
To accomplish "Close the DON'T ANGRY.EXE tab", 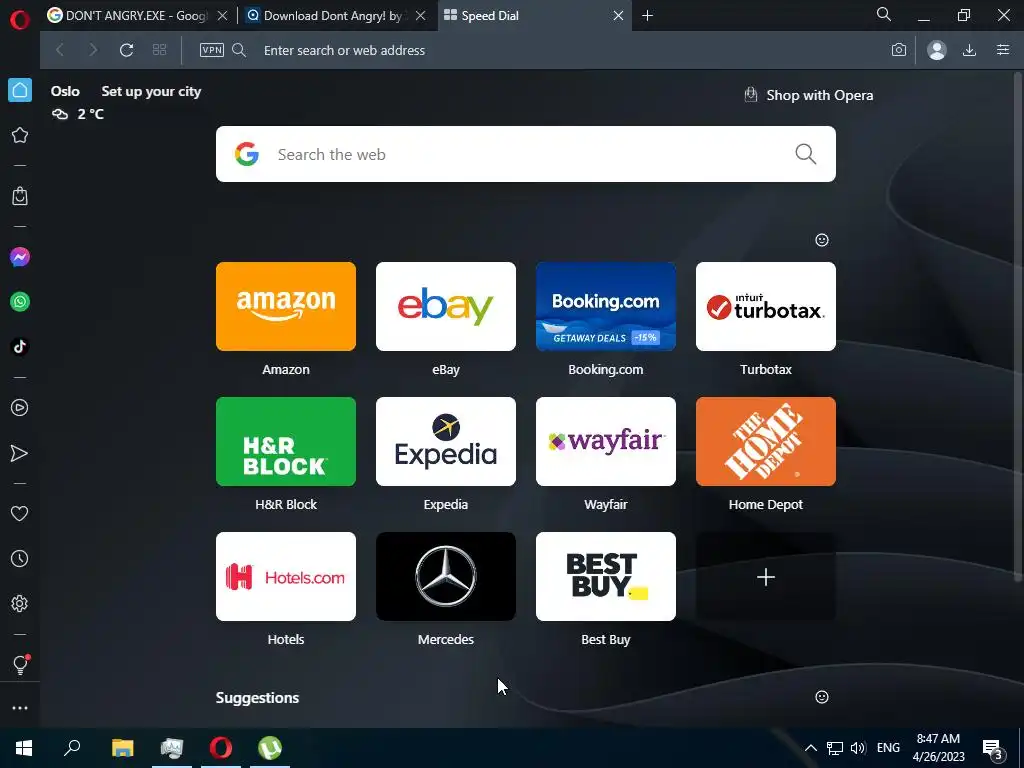I will [222, 16].
